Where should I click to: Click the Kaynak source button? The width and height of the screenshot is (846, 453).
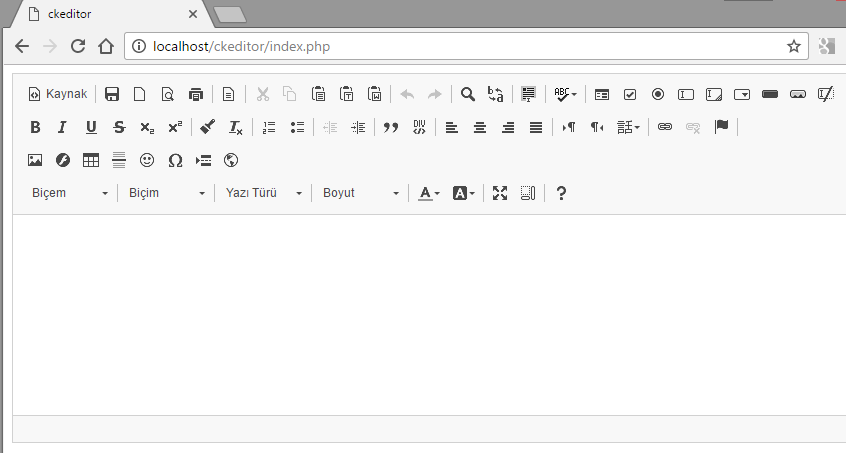tap(58, 94)
